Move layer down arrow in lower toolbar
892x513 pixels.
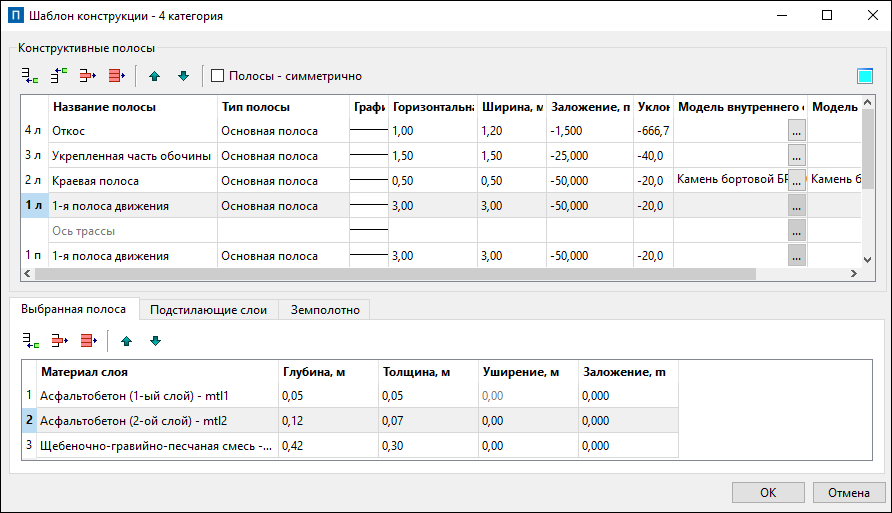pos(155,341)
